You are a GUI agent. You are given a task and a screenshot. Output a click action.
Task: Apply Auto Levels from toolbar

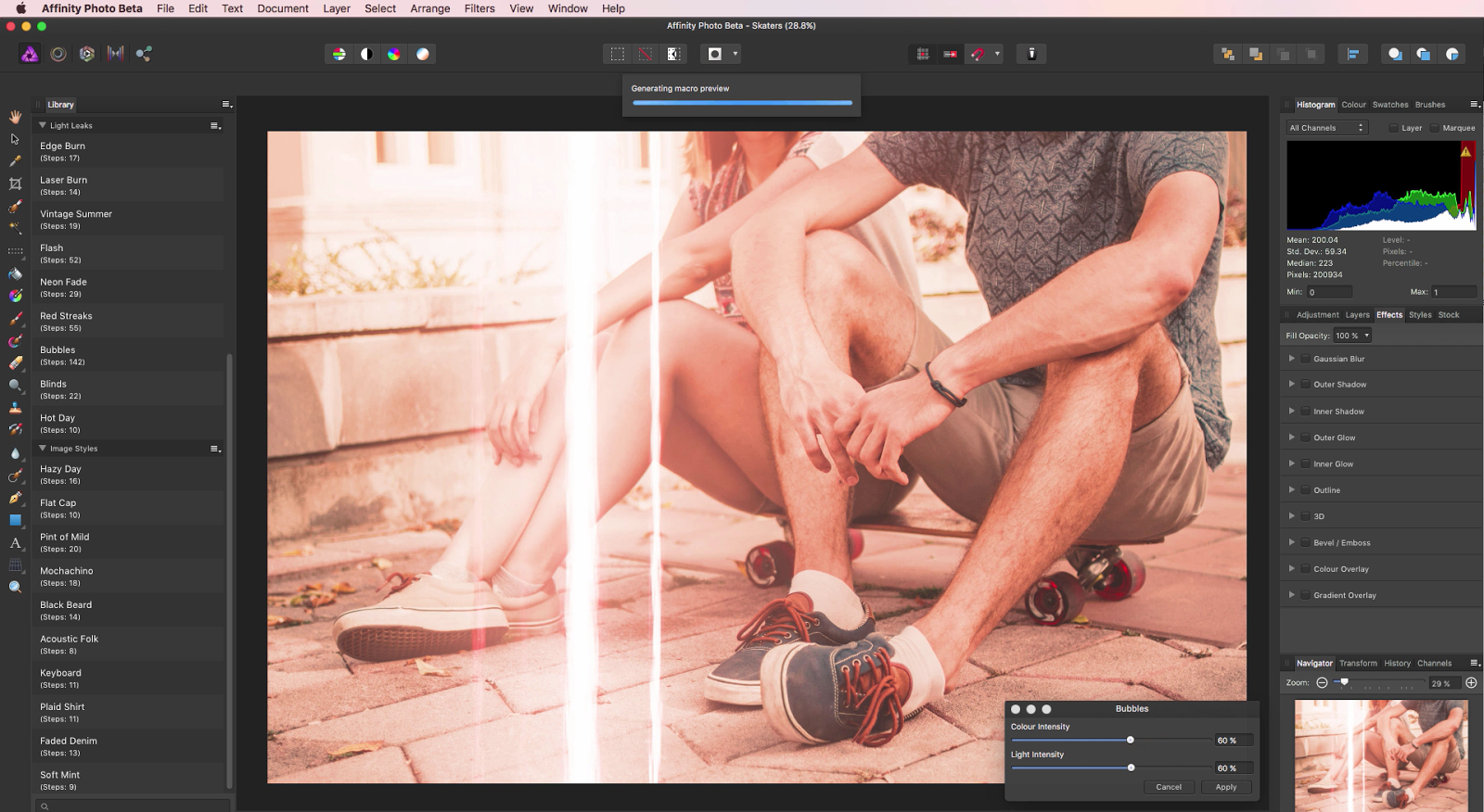pos(339,54)
